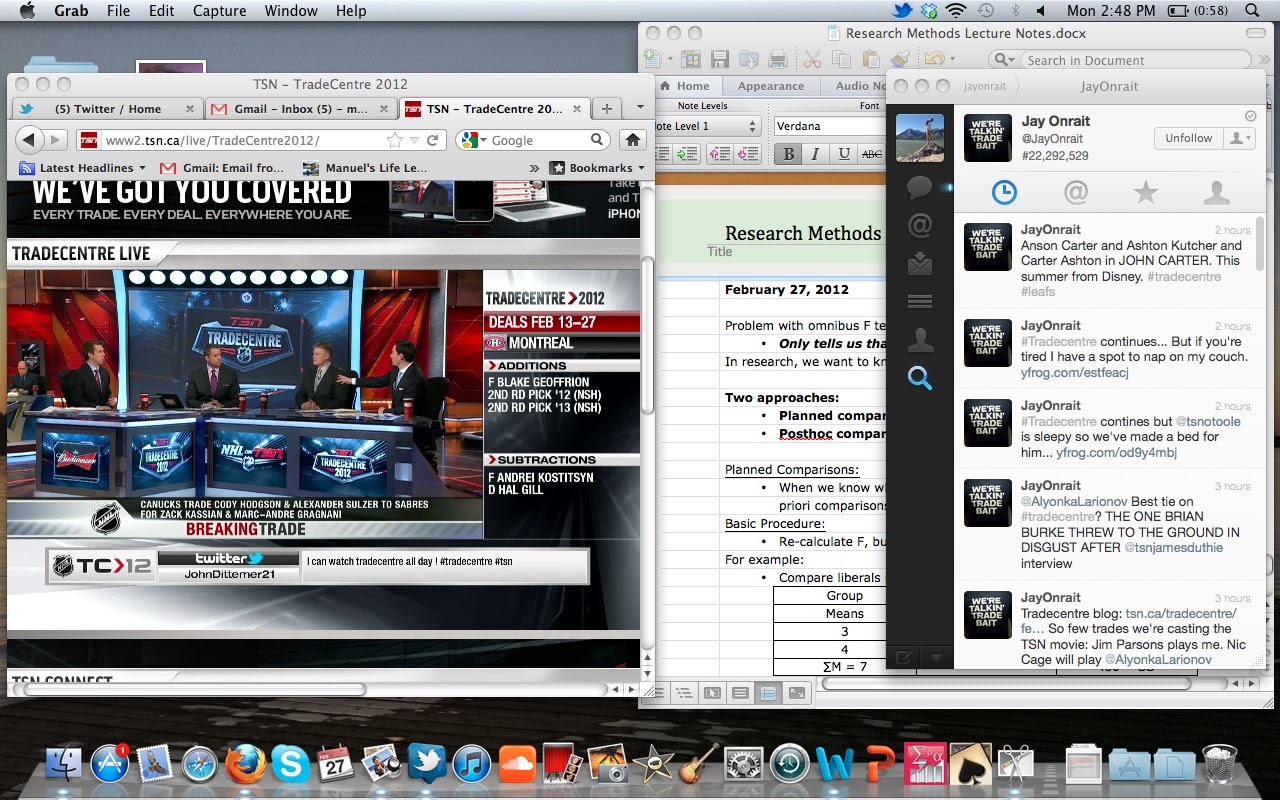1280x800 pixels.
Task: Click the Format Painter brush in Word
Action: point(900,60)
